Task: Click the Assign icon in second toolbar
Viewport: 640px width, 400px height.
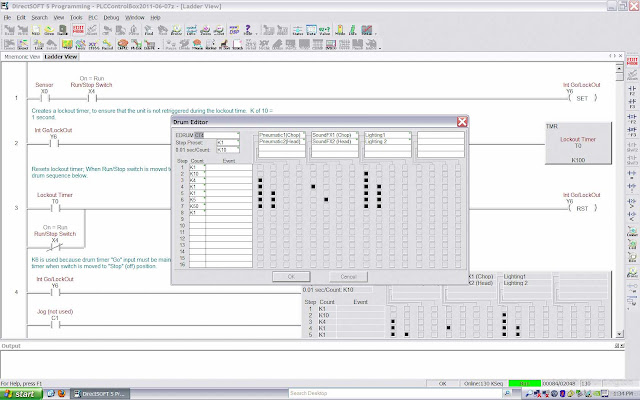Action: 107,44
